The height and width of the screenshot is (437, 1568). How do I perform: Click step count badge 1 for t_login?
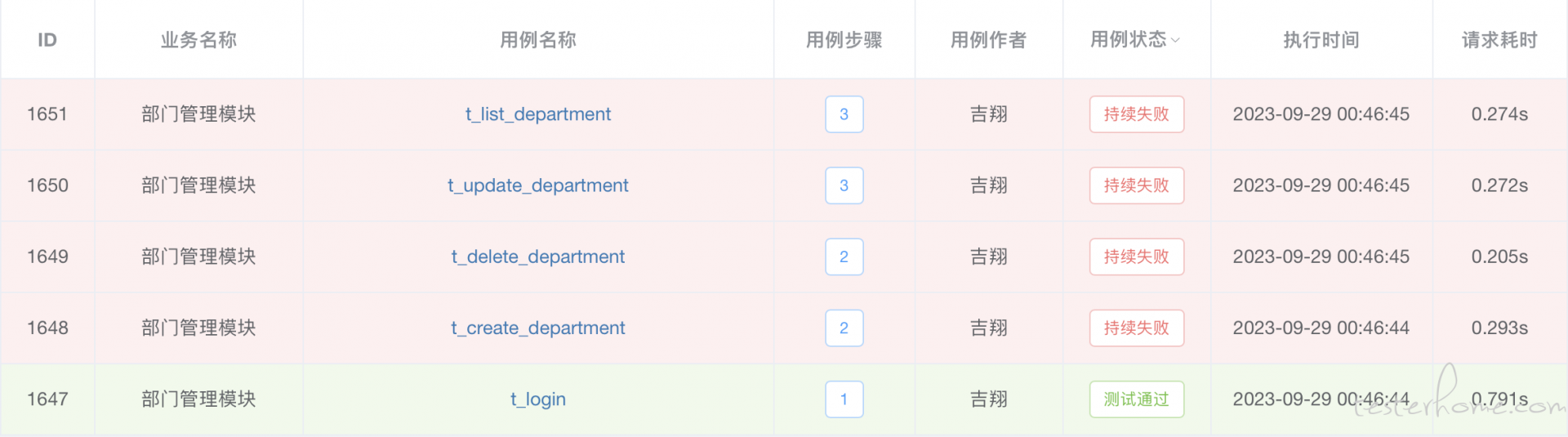coord(844,399)
